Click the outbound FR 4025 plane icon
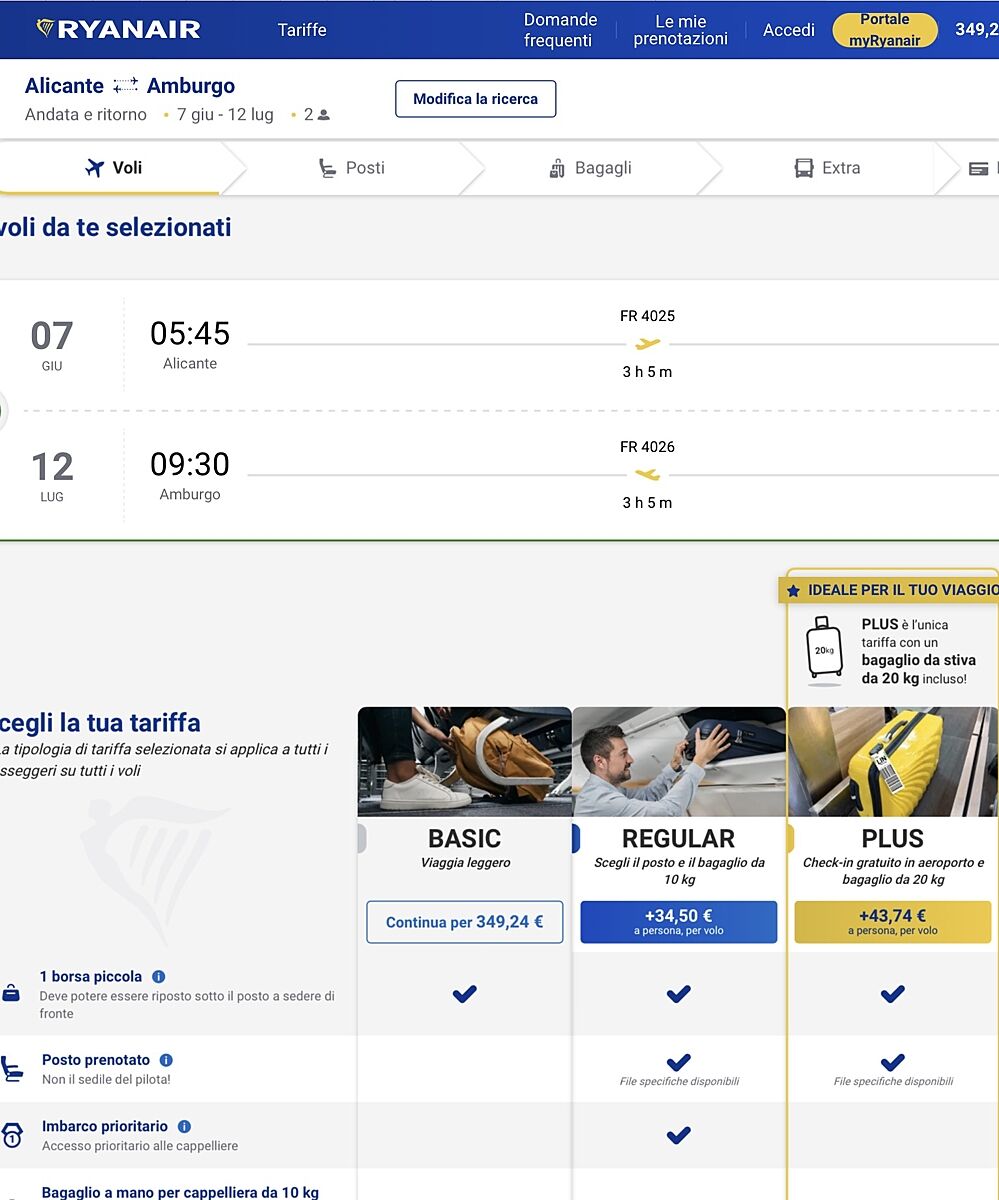The width and height of the screenshot is (999, 1200). click(x=648, y=344)
